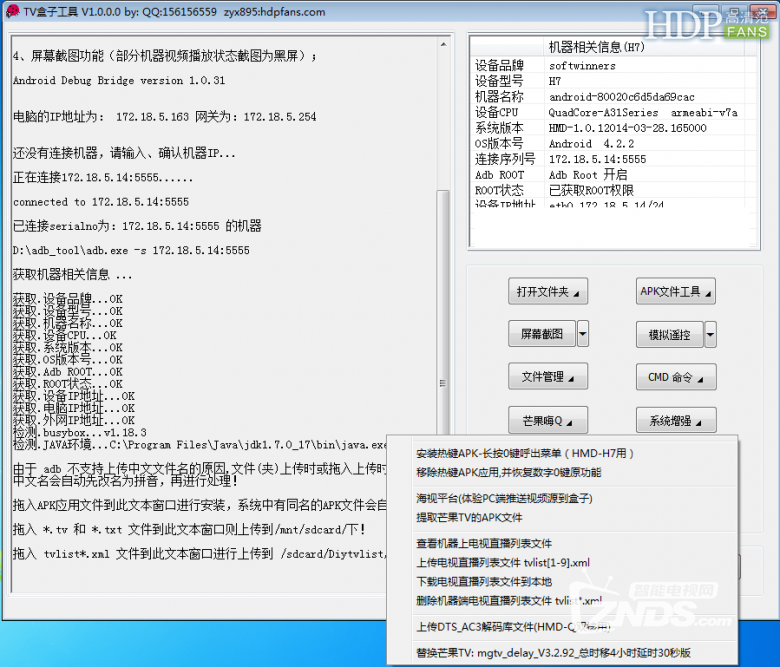The image size is (780, 667).
Task: Select the 系统版本 row label
Action: pos(499,128)
